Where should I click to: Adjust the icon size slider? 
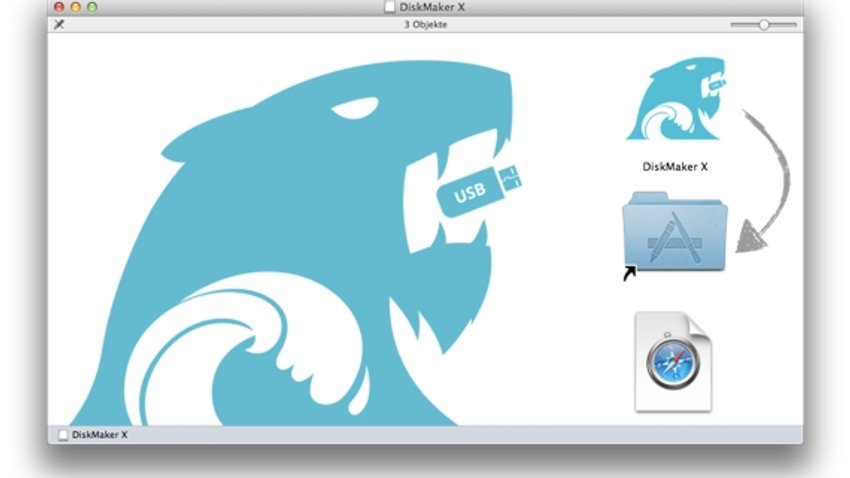(764, 24)
